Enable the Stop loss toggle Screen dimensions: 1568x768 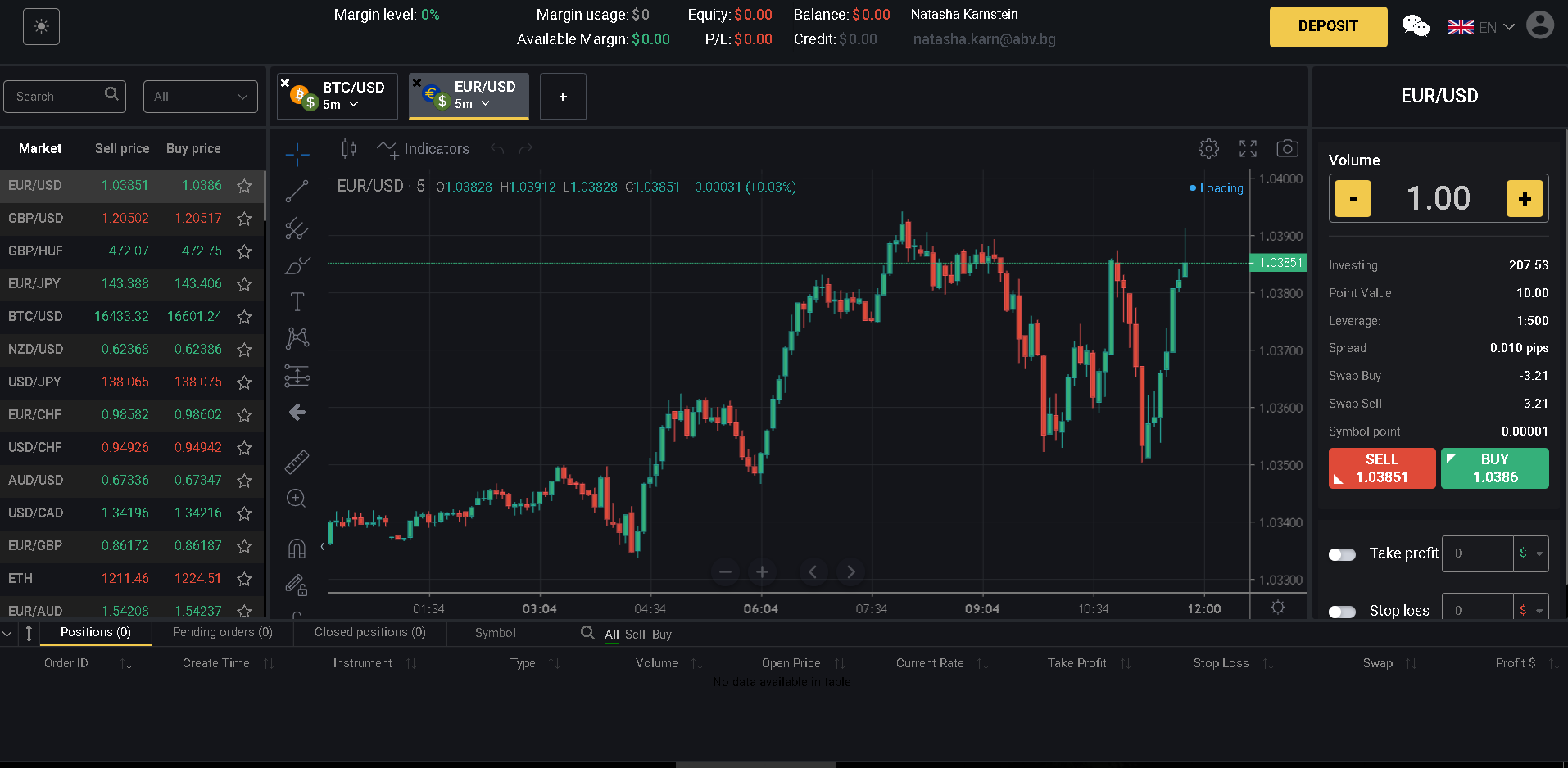tap(1342, 611)
